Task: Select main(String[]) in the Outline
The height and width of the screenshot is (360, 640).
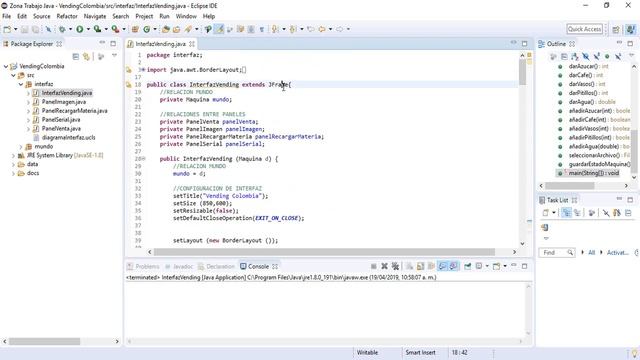Action: (594, 173)
